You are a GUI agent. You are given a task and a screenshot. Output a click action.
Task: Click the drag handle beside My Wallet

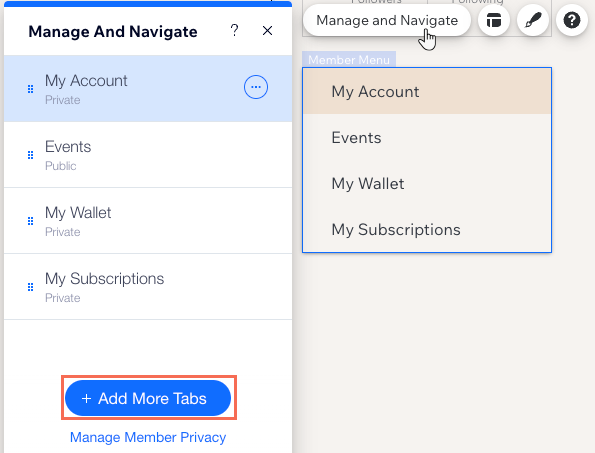click(x=31, y=221)
